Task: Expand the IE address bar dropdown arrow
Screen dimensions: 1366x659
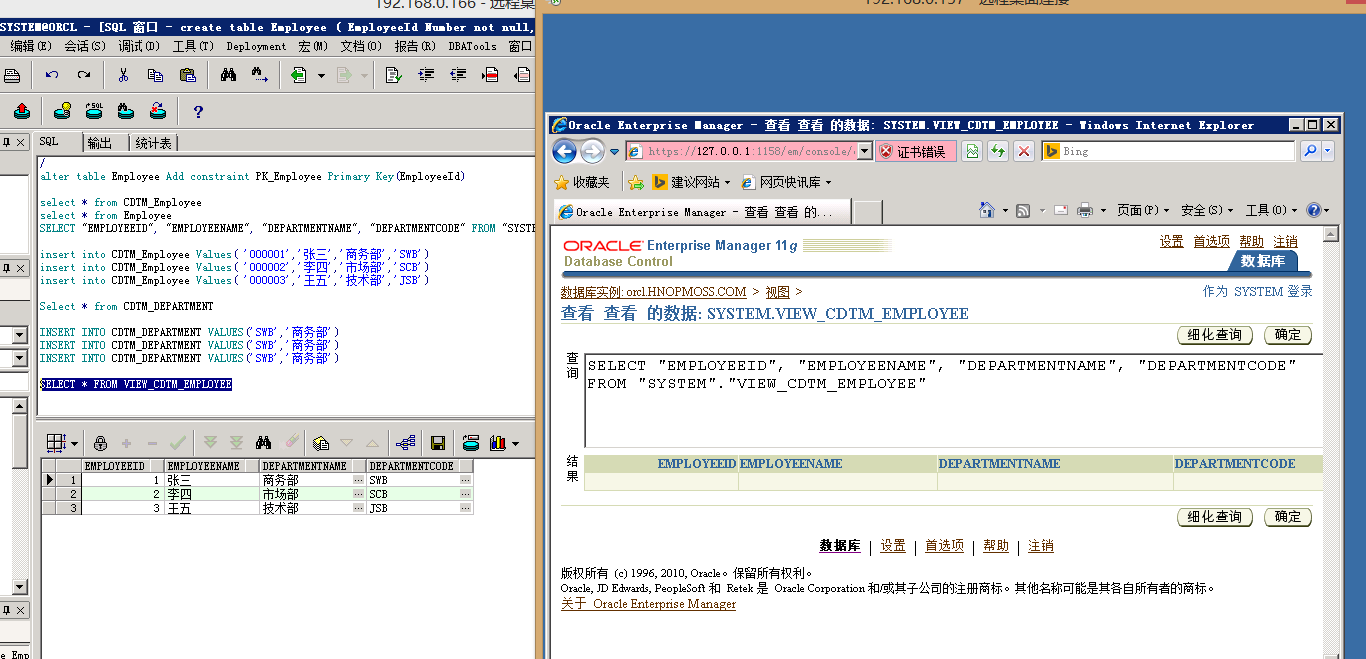Action: point(865,151)
